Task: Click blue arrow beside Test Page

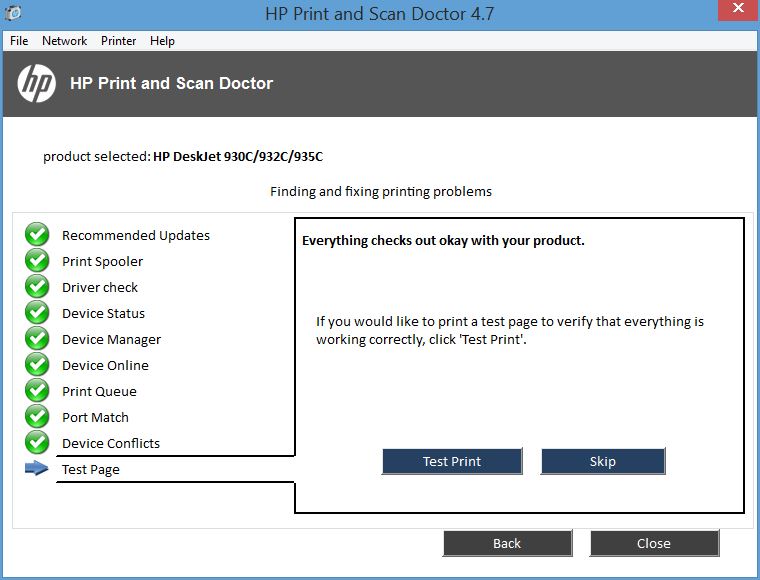Action: pyautogui.click(x=36, y=469)
